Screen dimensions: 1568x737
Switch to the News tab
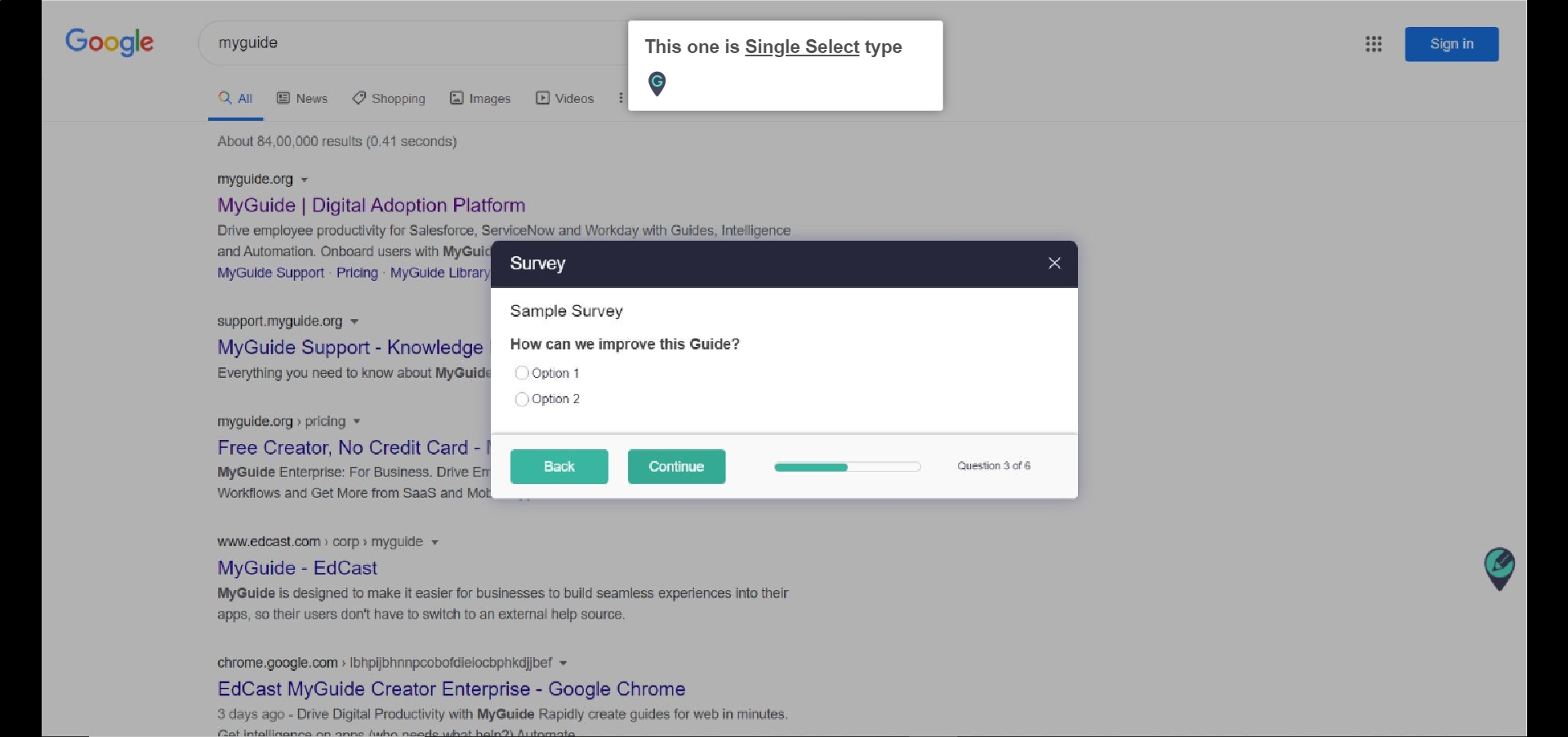pyautogui.click(x=302, y=99)
